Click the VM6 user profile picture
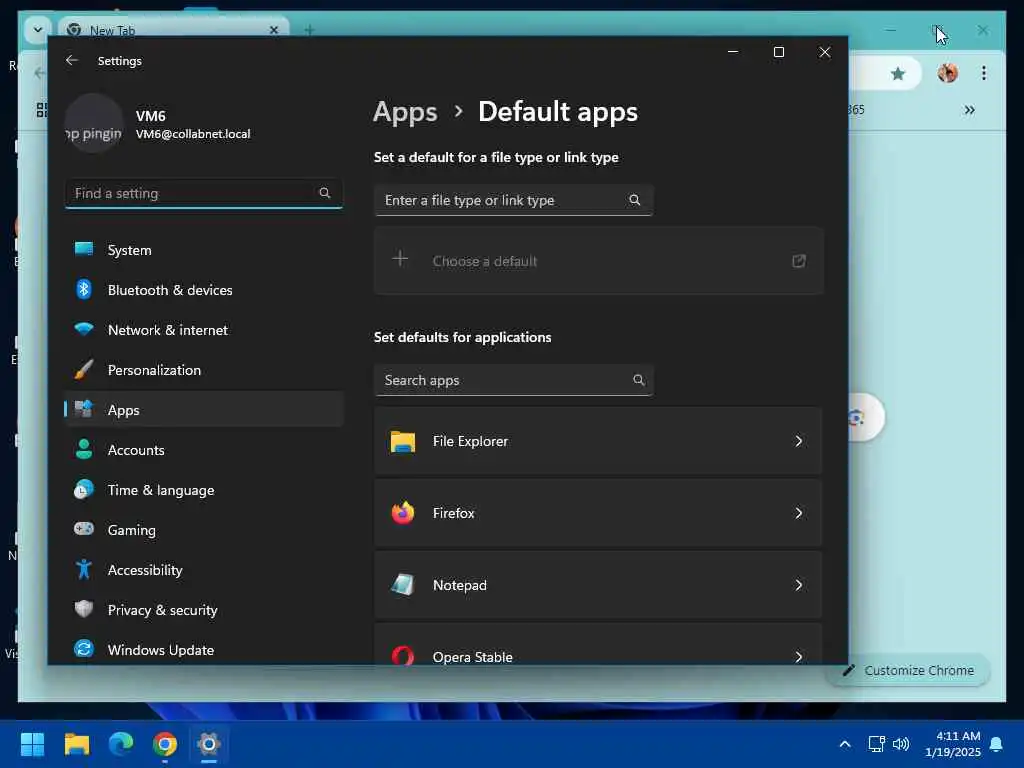Screen dimensions: 1024x768 point(94,123)
